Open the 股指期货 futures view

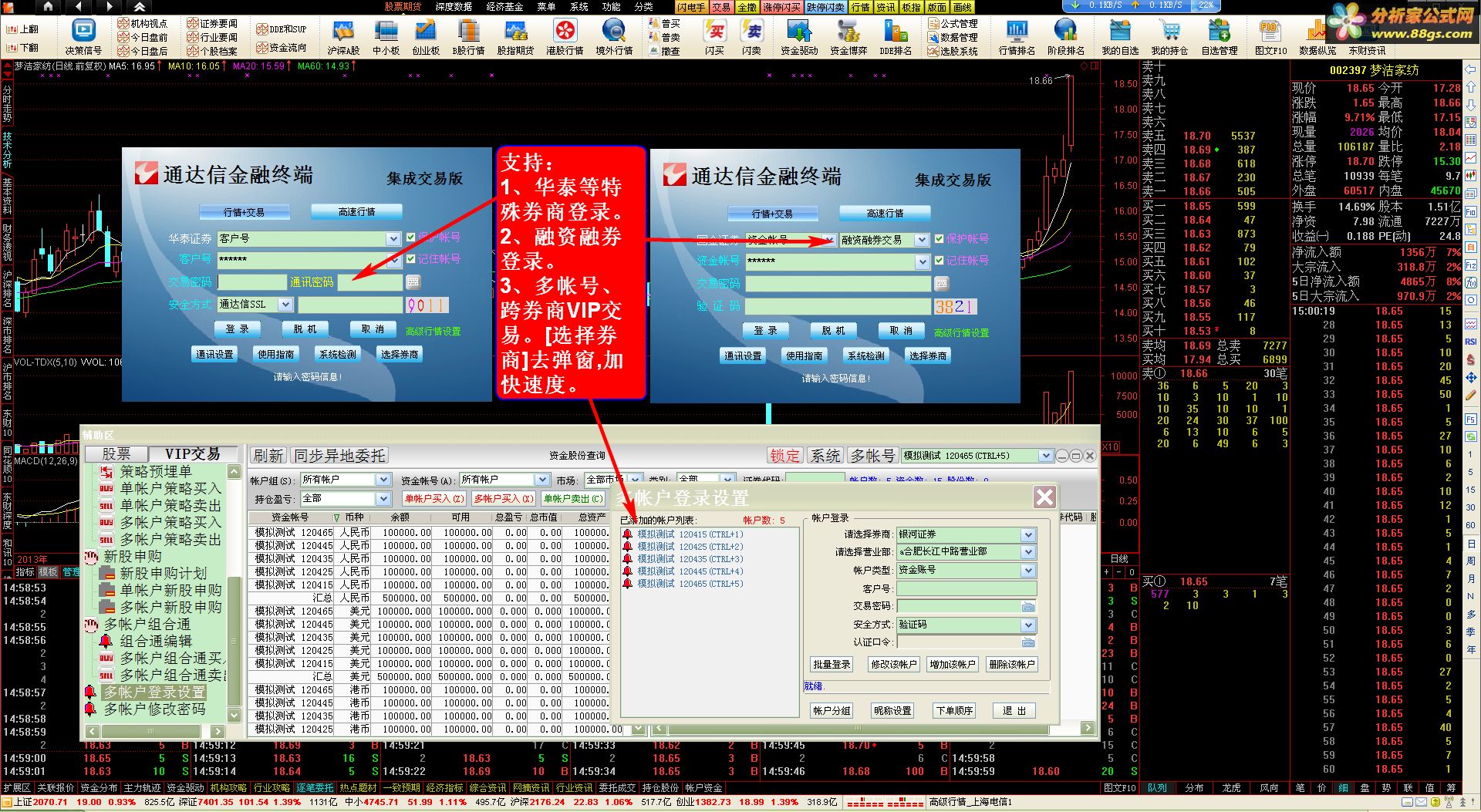(515, 37)
